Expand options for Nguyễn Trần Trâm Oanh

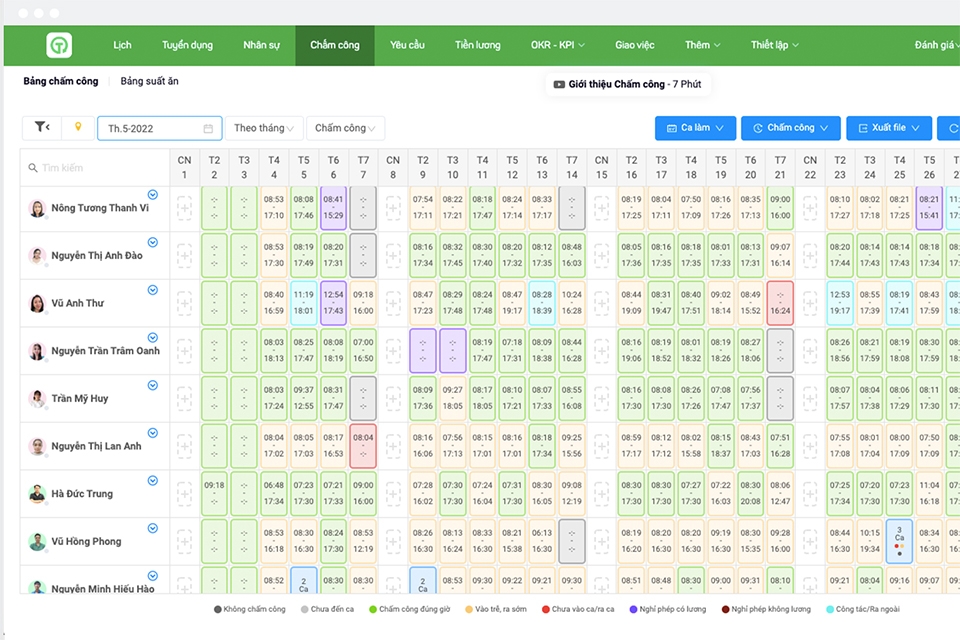[153, 337]
